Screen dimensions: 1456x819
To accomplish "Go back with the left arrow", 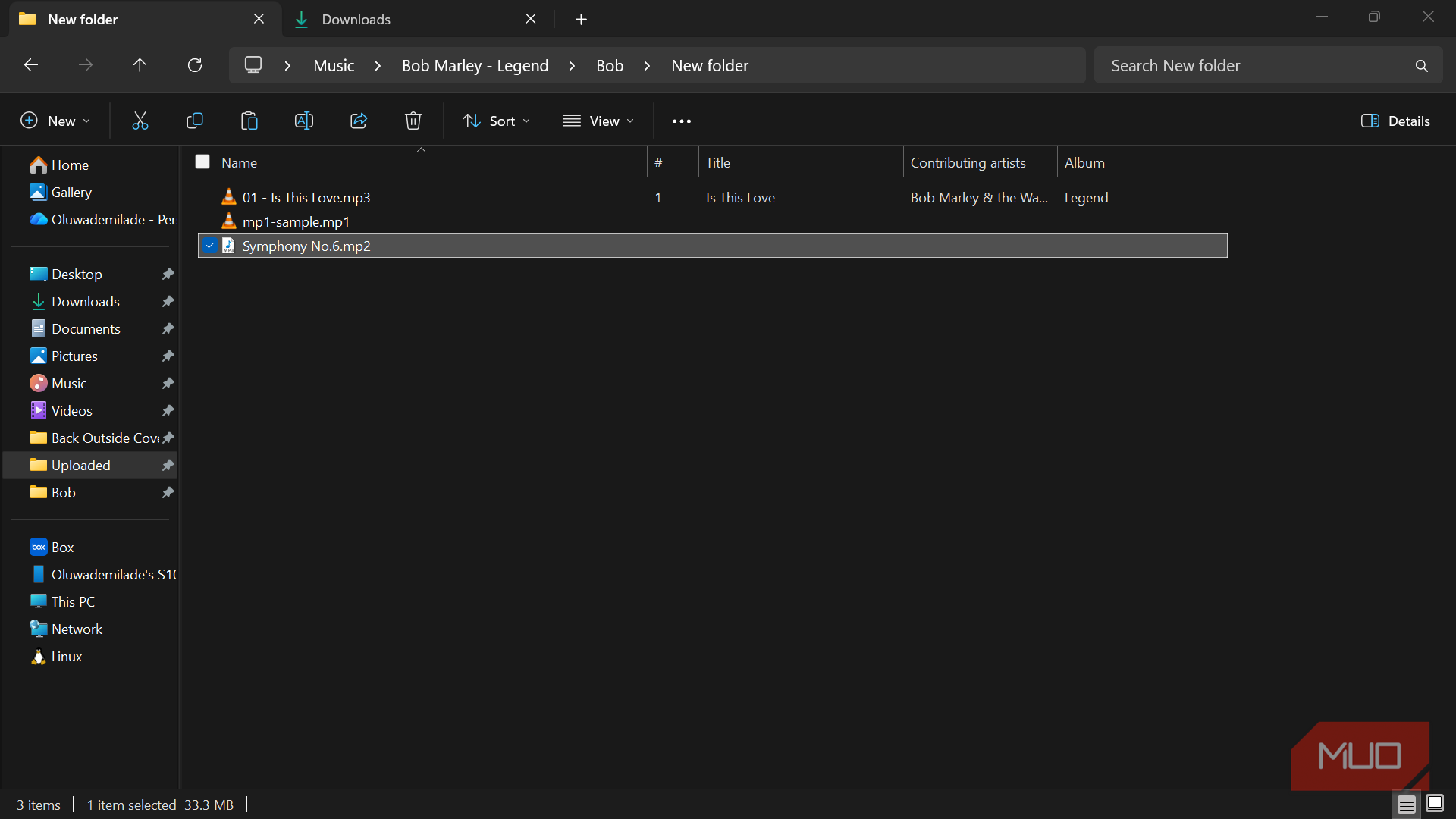I will tap(31, 65).
